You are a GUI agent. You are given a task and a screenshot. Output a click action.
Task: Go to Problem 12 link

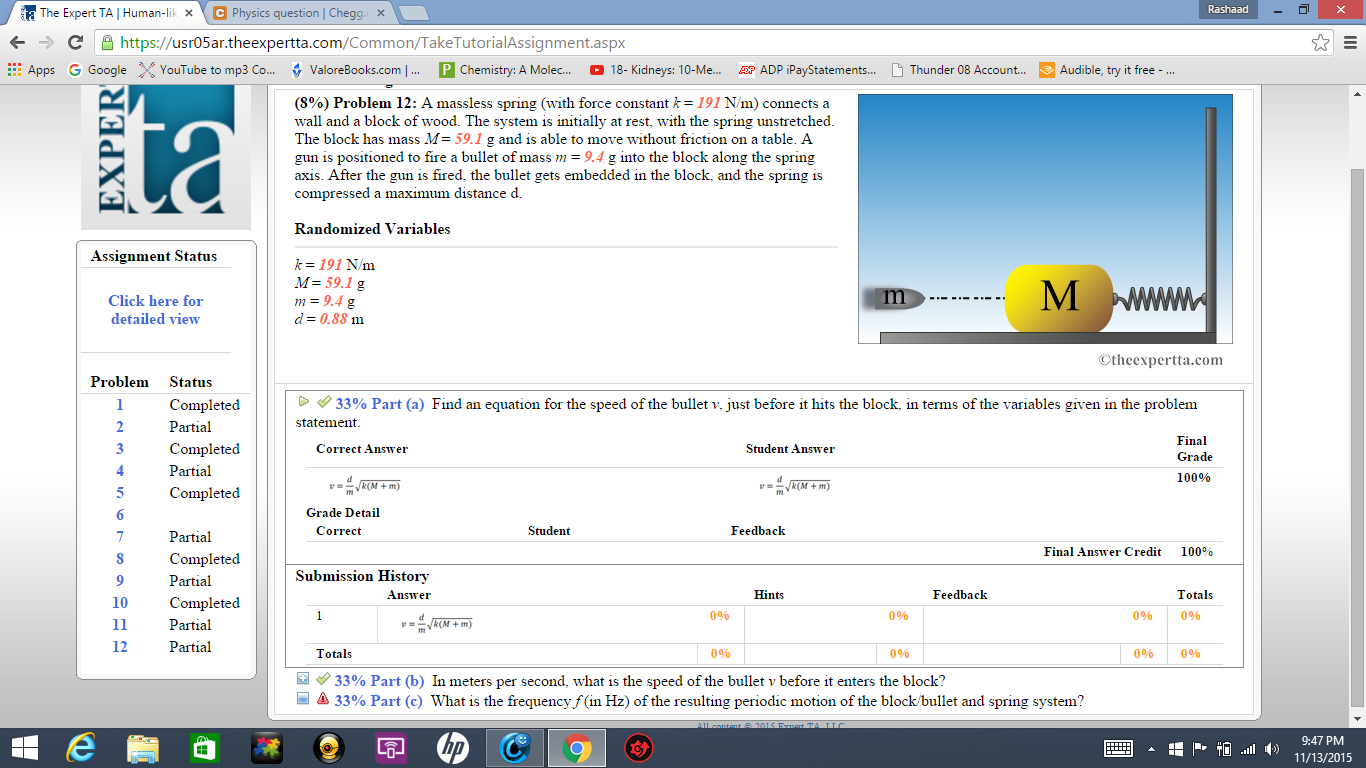[x=120, y=647]
